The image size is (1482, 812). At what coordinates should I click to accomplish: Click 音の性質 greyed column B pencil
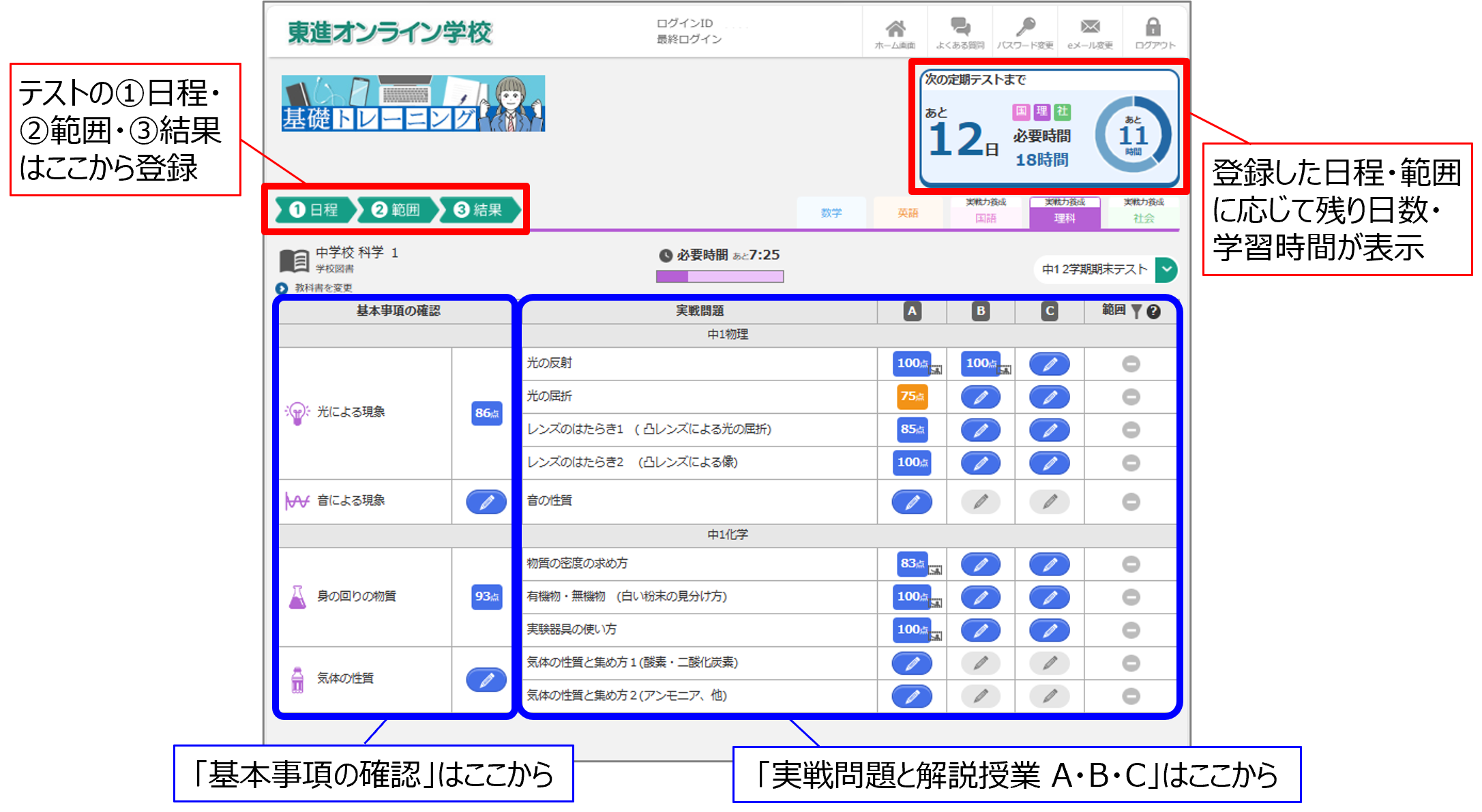pyautogui.click(x=980, y=502)
